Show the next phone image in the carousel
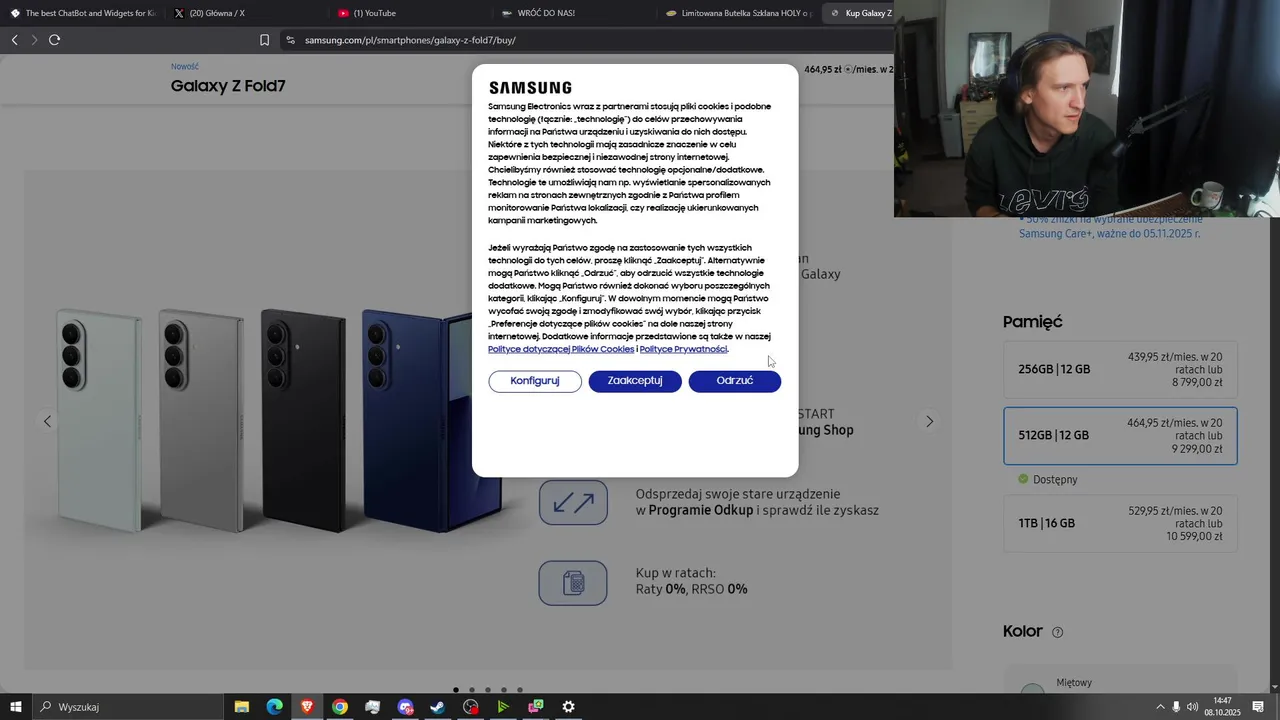Image resolution: width=1280 pixels, height=720 pixels. pos(929,421)
